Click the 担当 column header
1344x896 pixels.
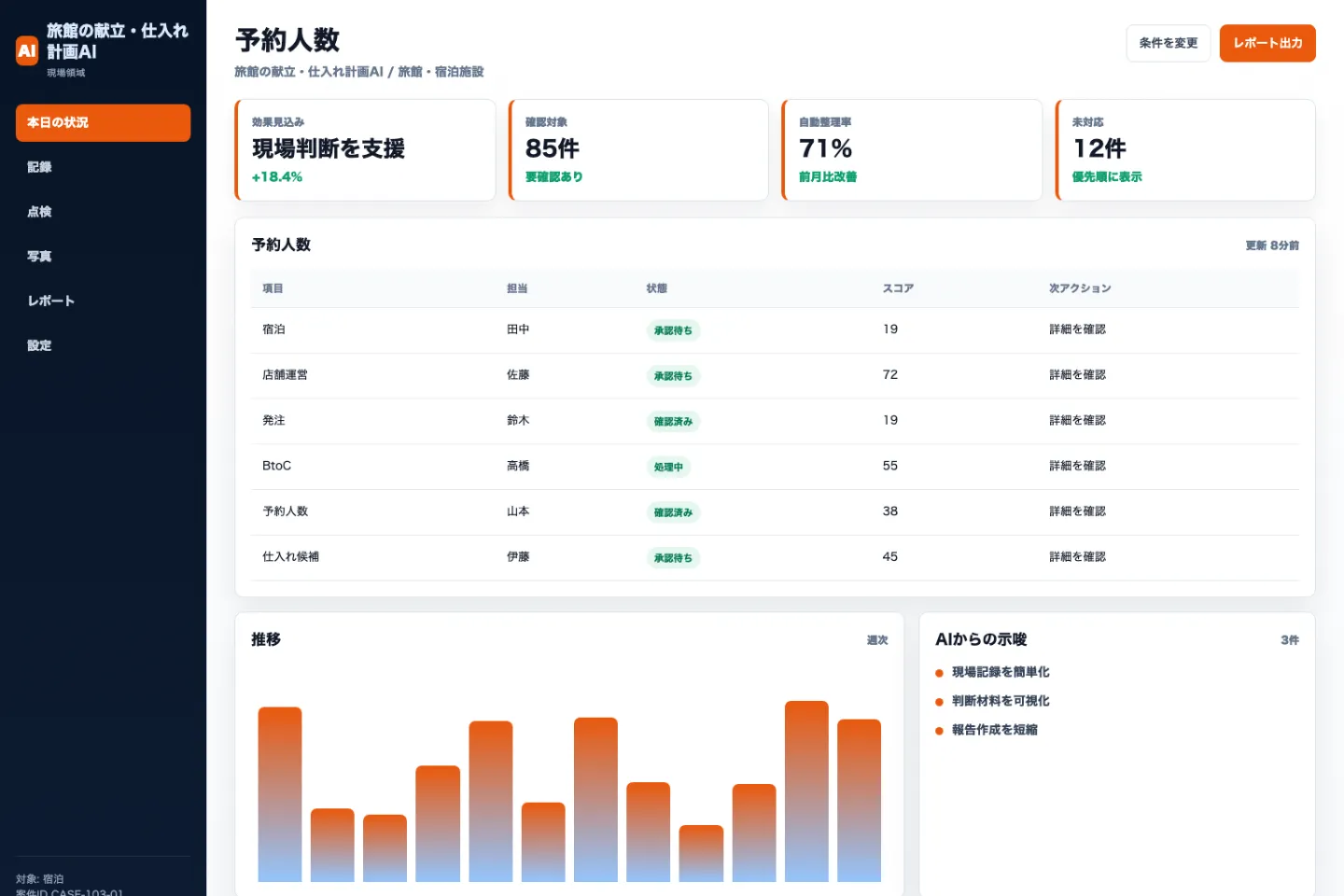point(517,288)
